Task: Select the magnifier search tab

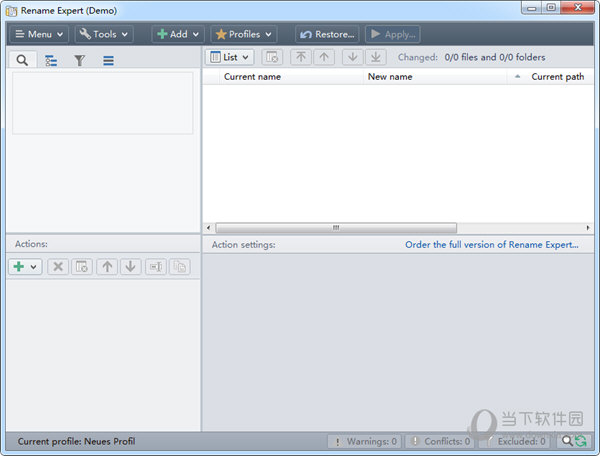Action: pos(23,60)
